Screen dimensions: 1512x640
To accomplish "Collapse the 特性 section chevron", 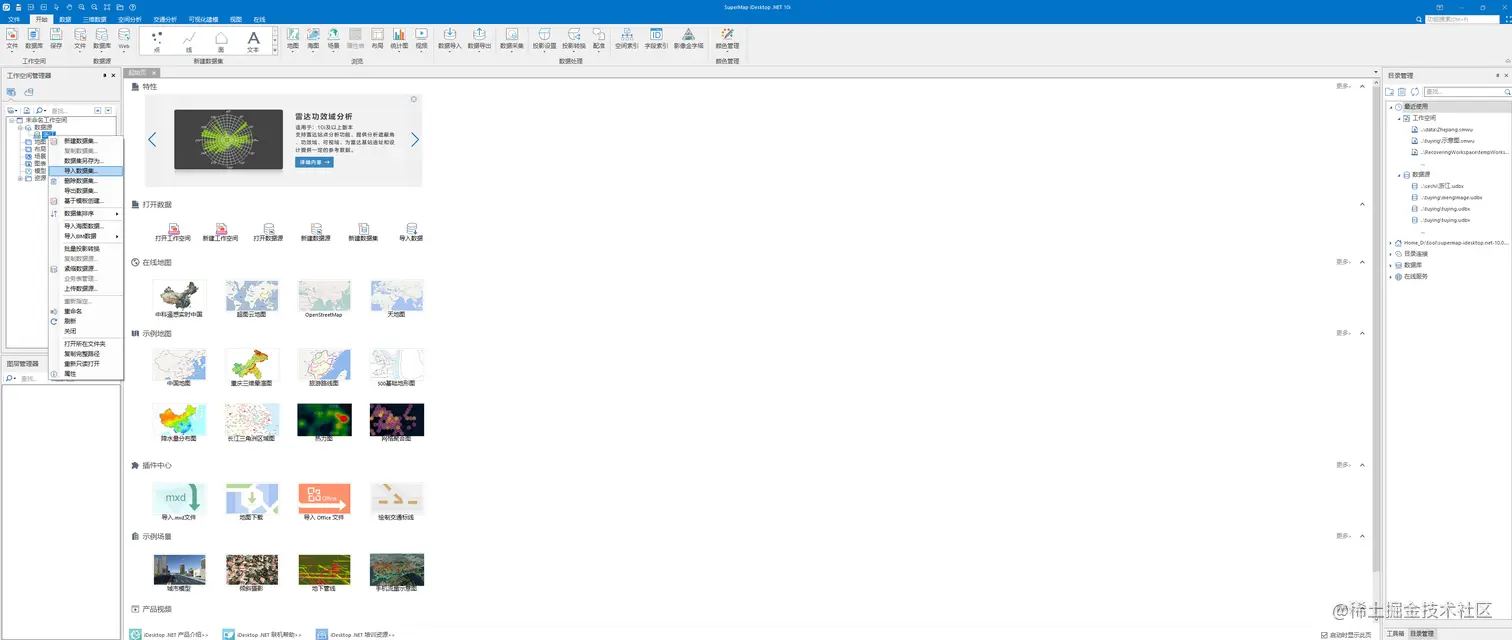I will (x=1362, y=86).
